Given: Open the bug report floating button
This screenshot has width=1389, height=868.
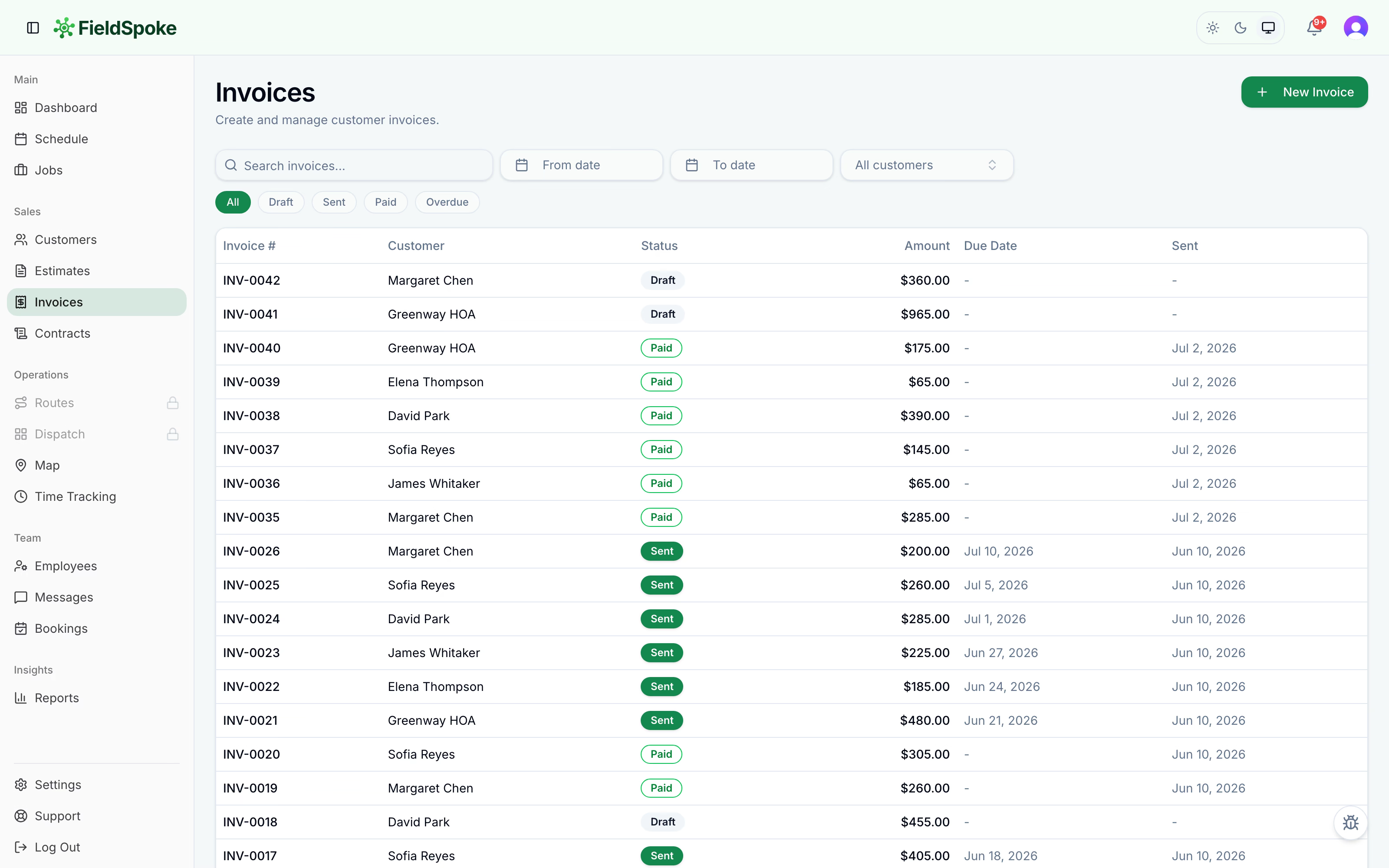Looking at the screenshot, I should coord(1350,822).
